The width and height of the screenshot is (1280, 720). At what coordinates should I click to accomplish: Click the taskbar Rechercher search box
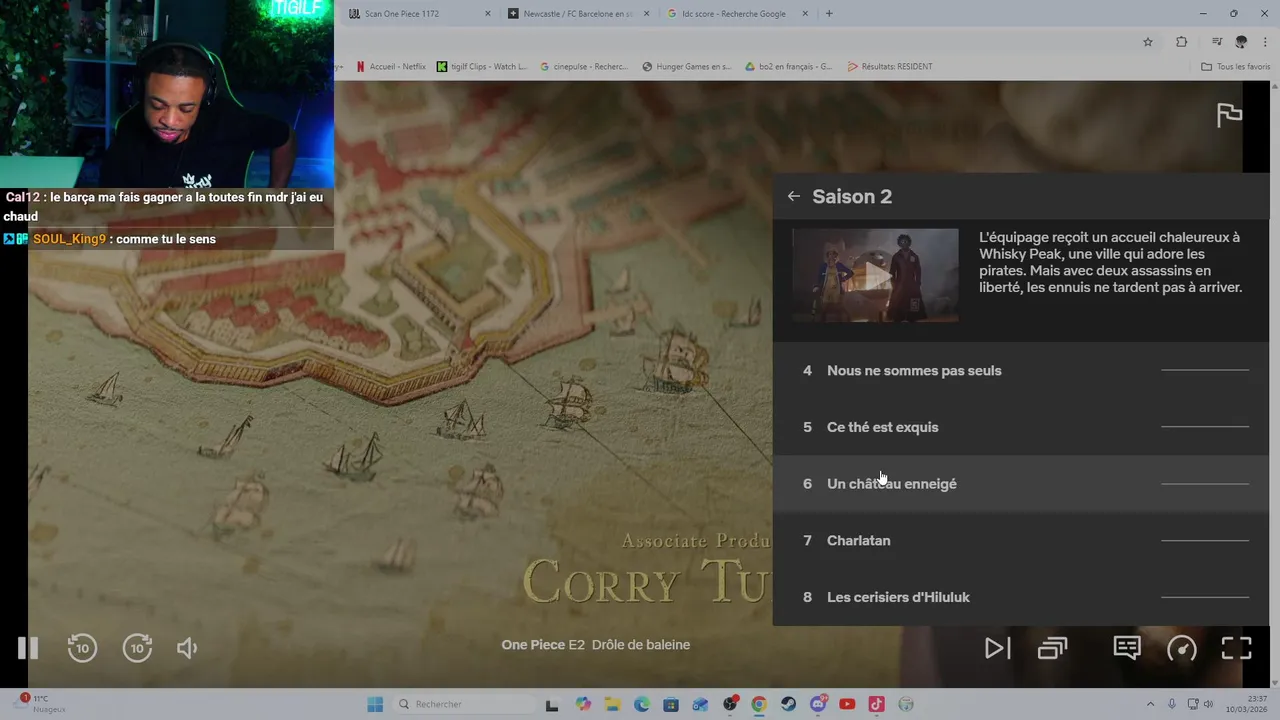463,704
